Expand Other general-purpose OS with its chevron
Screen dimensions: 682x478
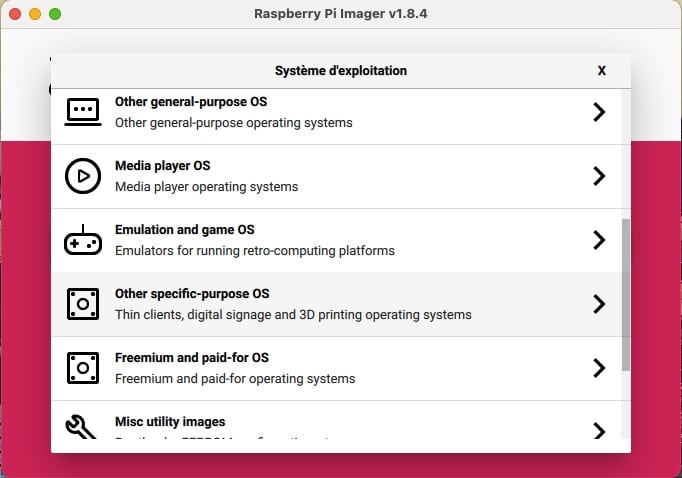[599, 112]
